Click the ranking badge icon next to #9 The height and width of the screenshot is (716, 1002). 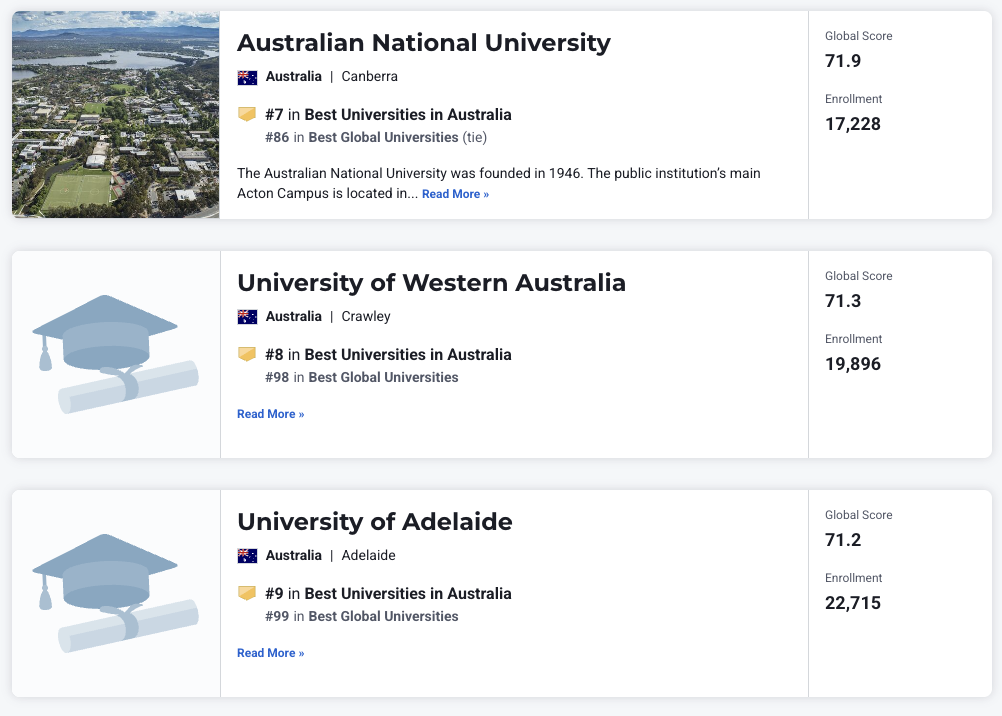(x=247, y=594)
